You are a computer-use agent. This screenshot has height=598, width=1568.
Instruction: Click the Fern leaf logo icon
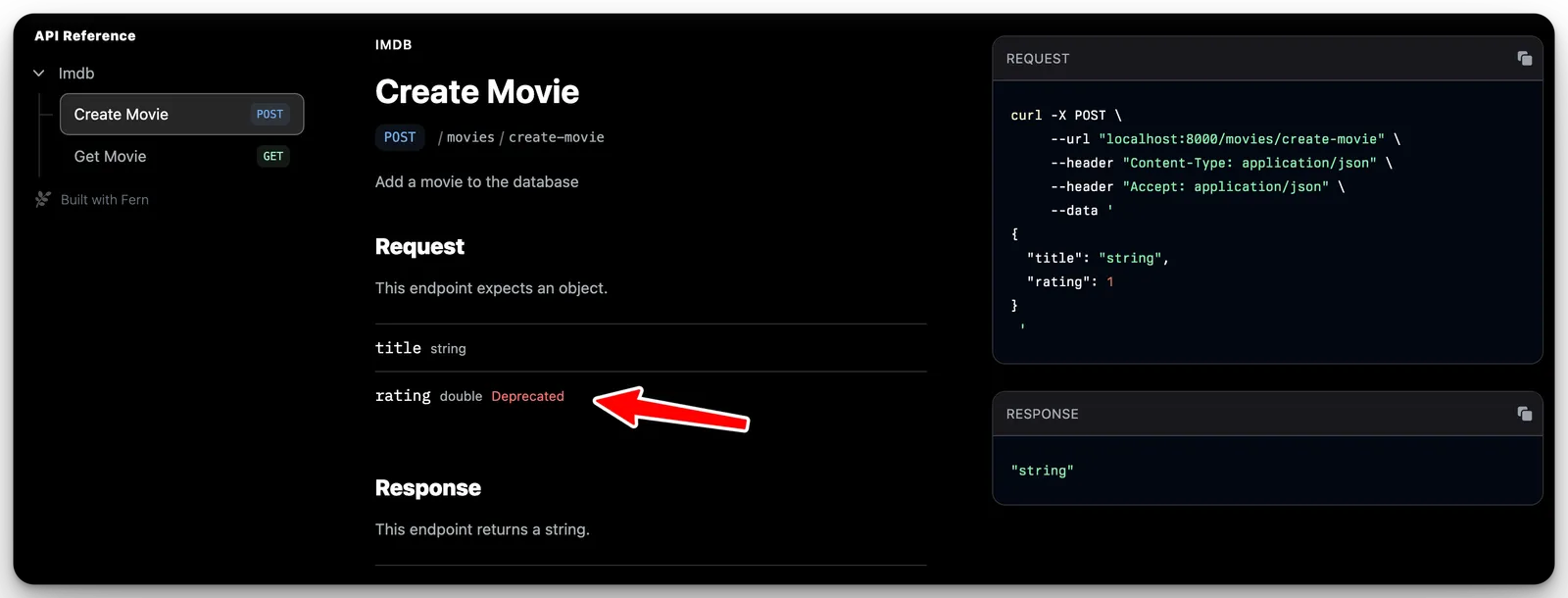[43, 199]
